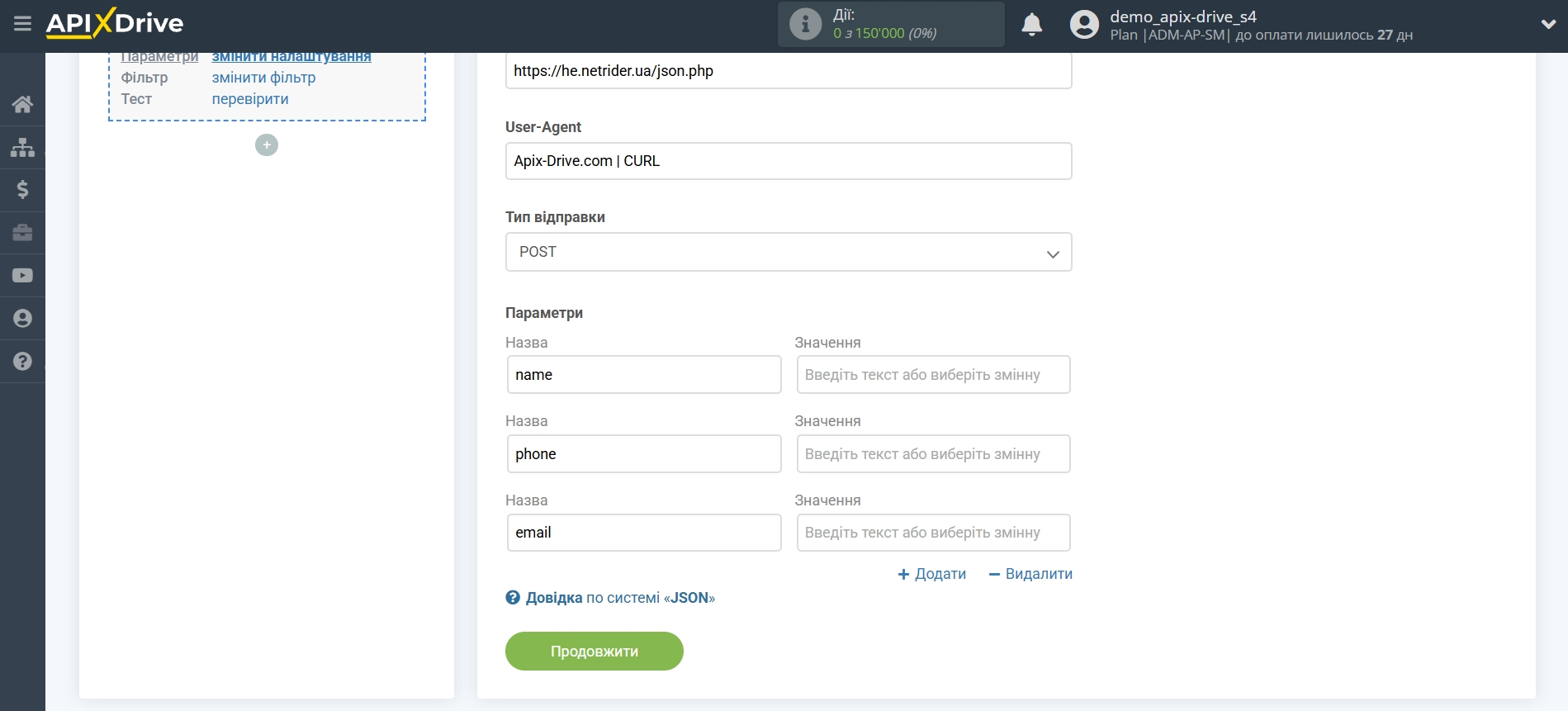Click the 'Параметри' label in the step panel
Screen dimensions: 1568x711
(x=160, y=57)
